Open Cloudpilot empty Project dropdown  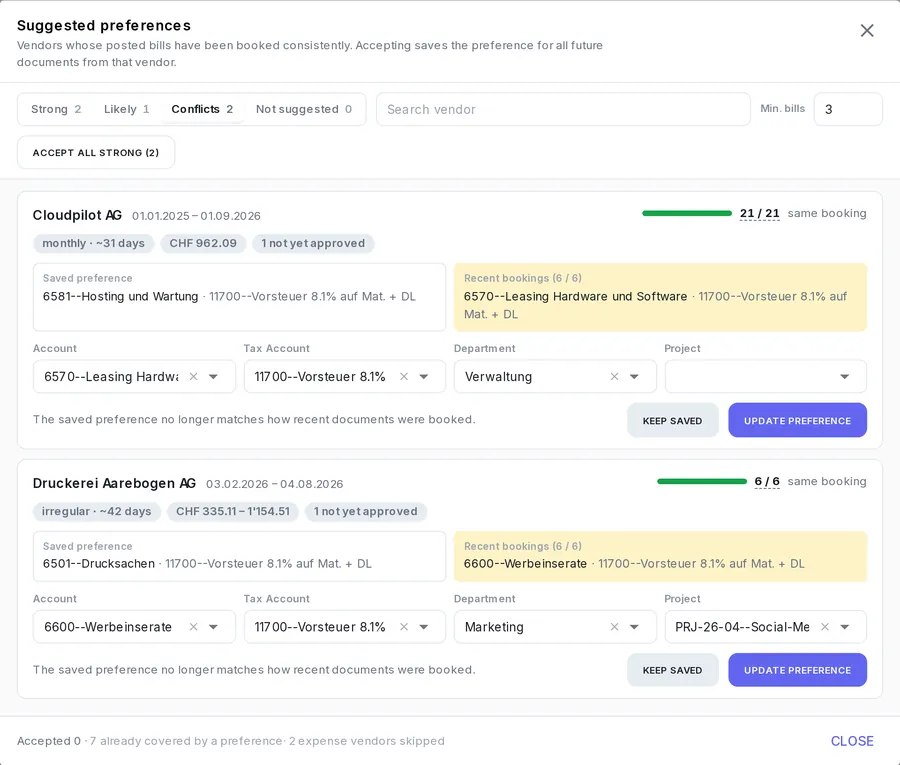[766, 376]
